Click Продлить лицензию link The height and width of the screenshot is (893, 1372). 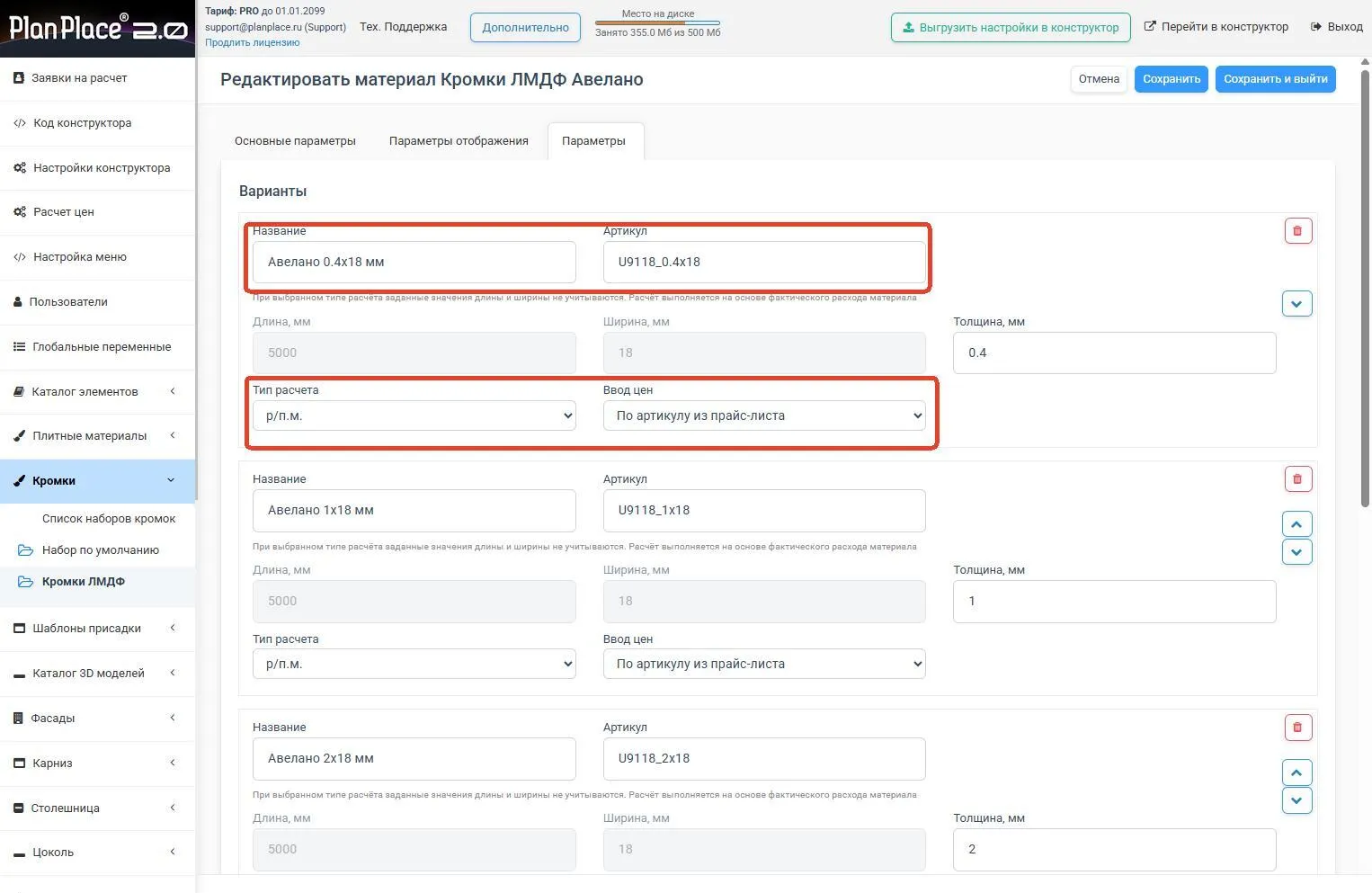point(253,42)
